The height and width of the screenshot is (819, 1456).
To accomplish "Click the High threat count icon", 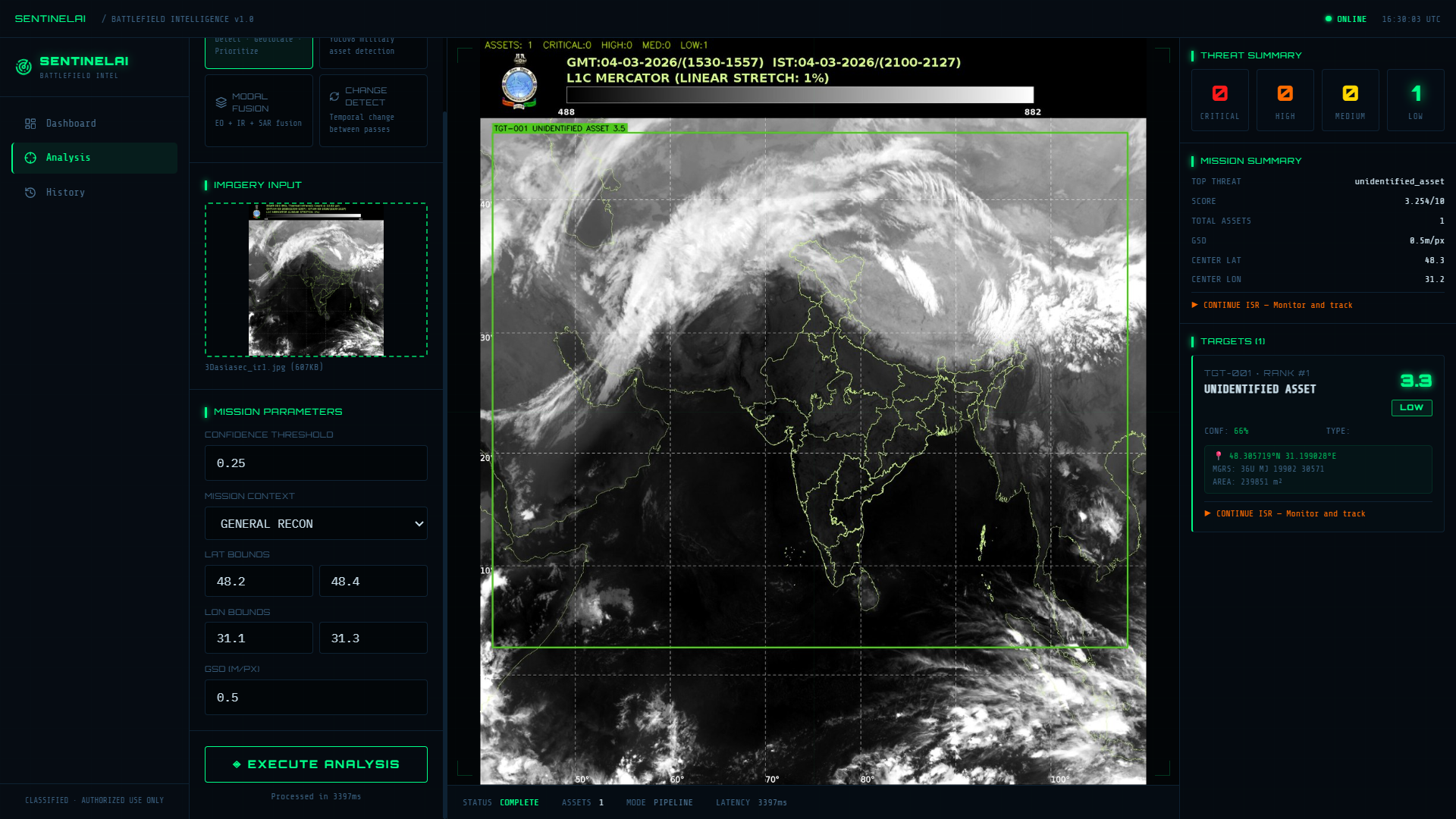I will [1285, 93].
